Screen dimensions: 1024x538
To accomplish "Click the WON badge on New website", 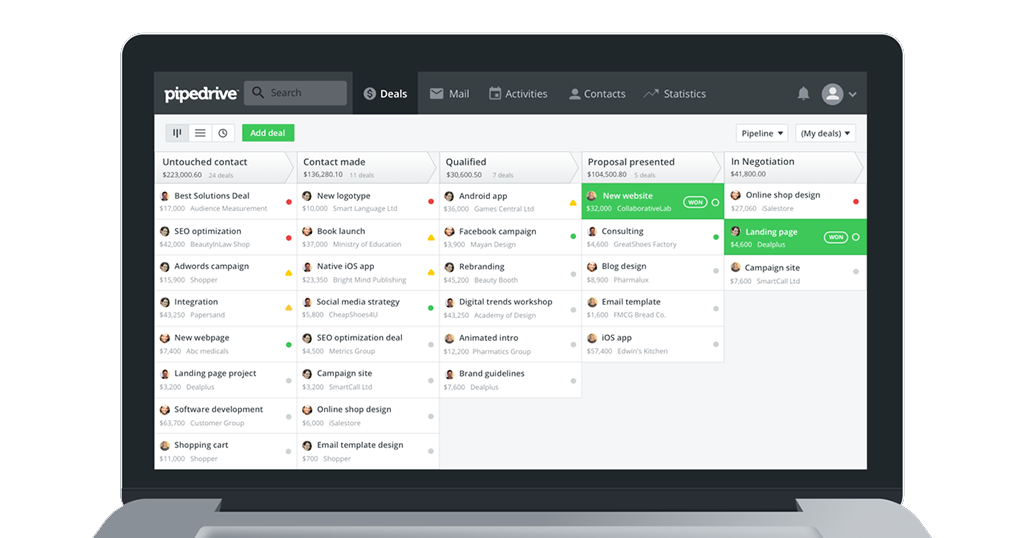I will (x=696, y=202).
